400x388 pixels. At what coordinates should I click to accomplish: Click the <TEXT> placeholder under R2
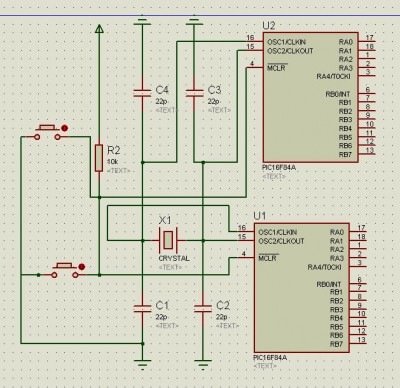[119, 171]
